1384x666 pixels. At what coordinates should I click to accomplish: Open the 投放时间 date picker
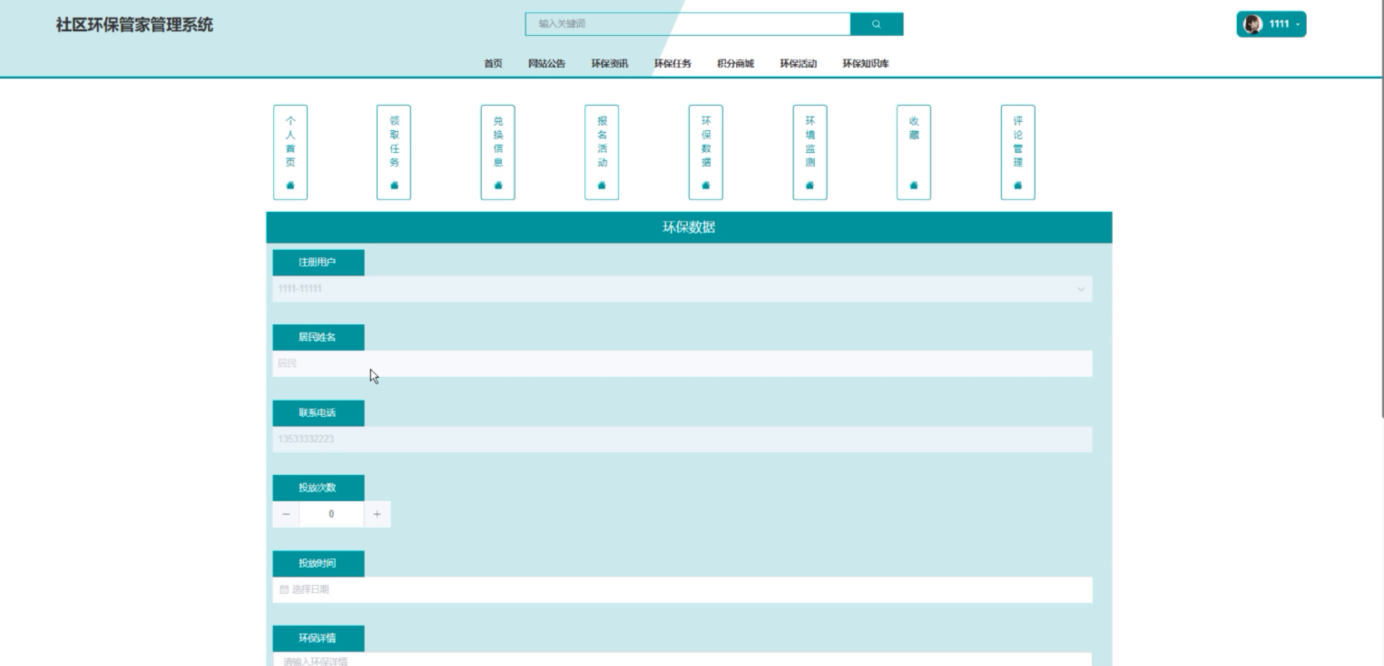(682, 590)
